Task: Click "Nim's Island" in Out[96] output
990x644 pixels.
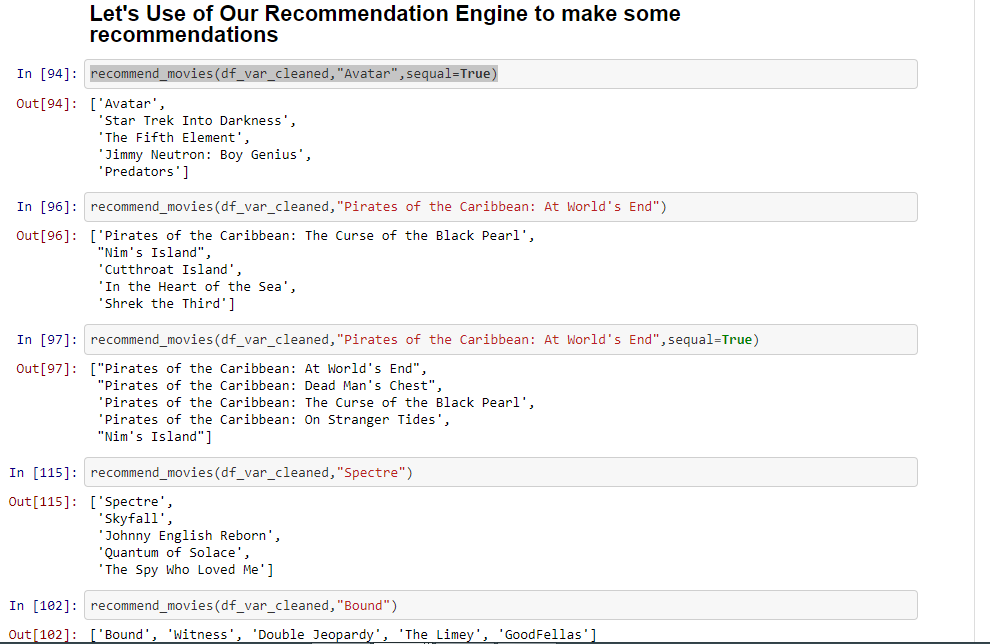Action: click(154, 253)
